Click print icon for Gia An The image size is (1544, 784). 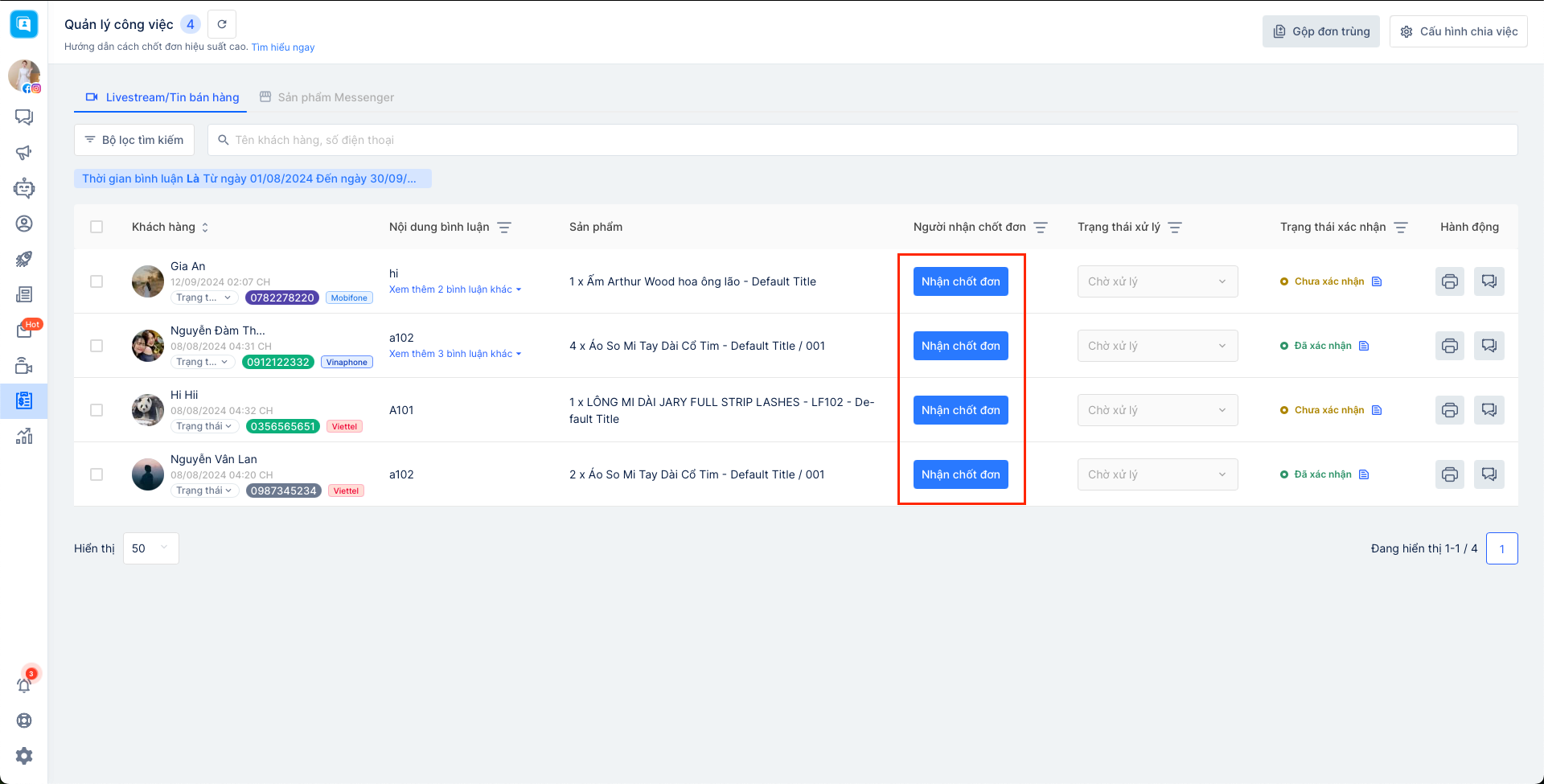(x=1449, y=281)
